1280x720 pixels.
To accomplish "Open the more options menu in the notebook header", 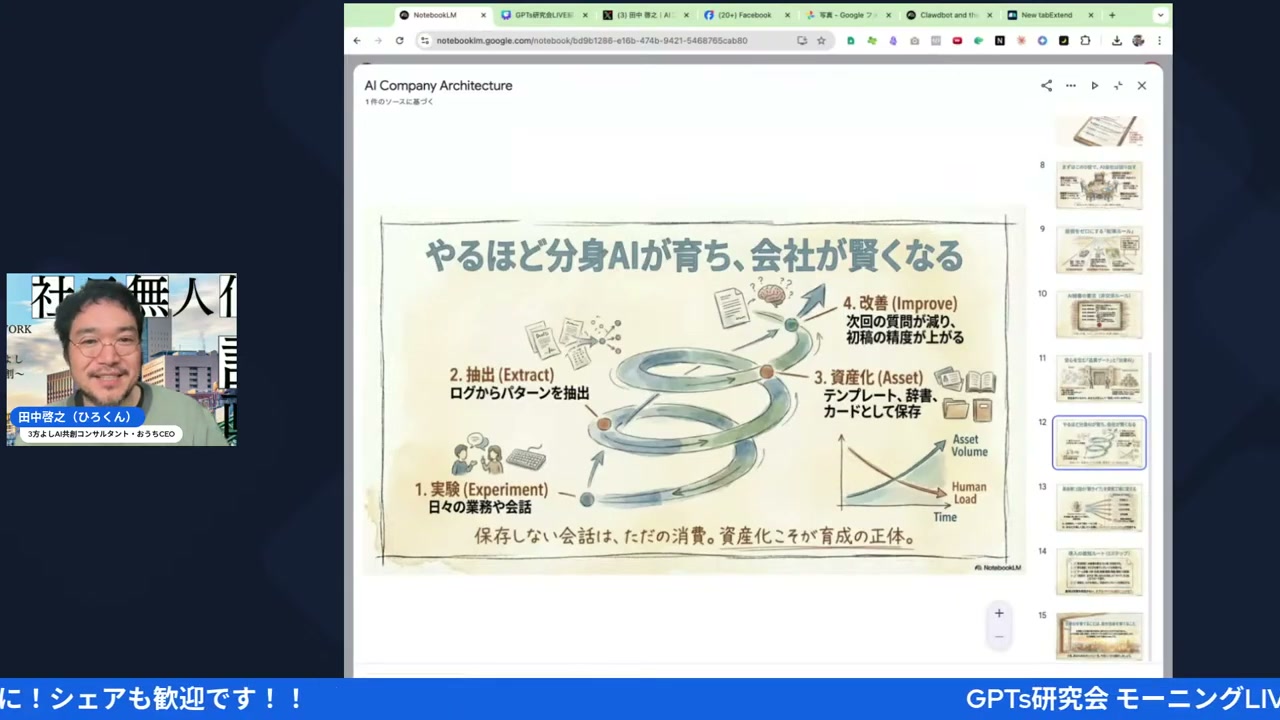I will pos(1070,85).
